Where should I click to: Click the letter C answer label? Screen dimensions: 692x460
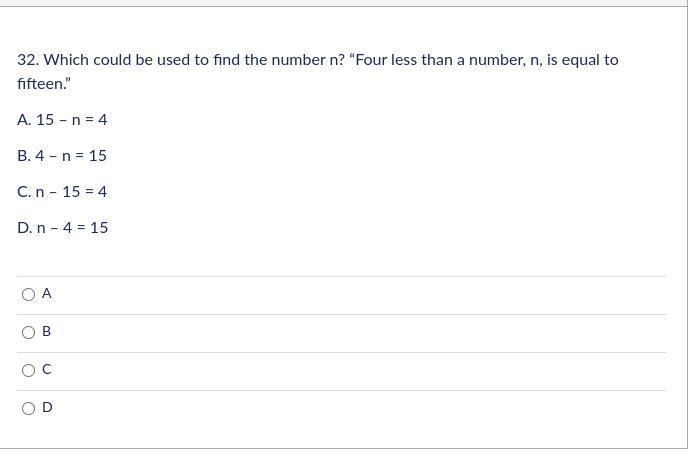tap(46, 370)
